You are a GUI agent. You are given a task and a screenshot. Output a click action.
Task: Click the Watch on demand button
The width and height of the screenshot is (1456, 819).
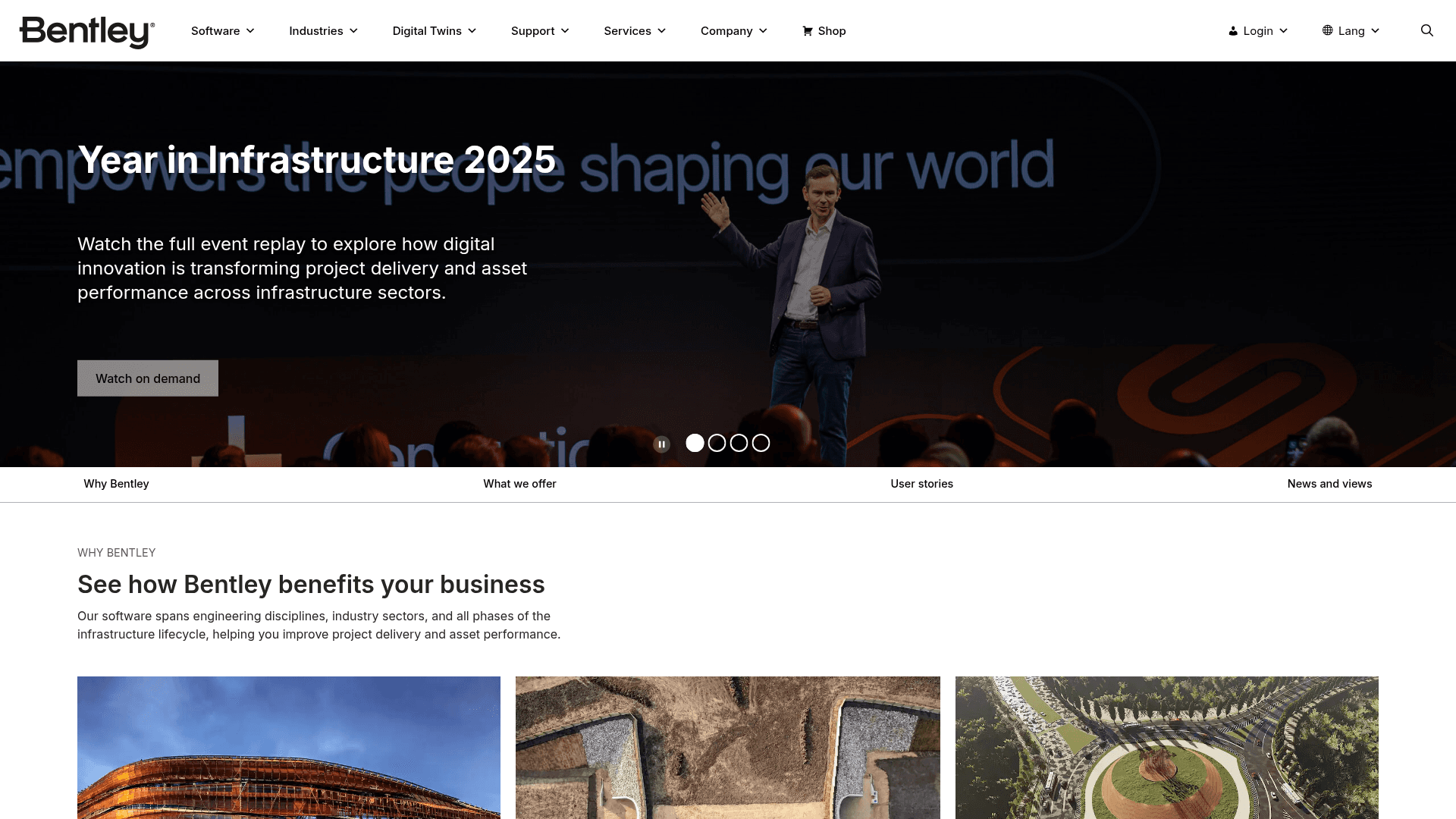tap(148, 378)
